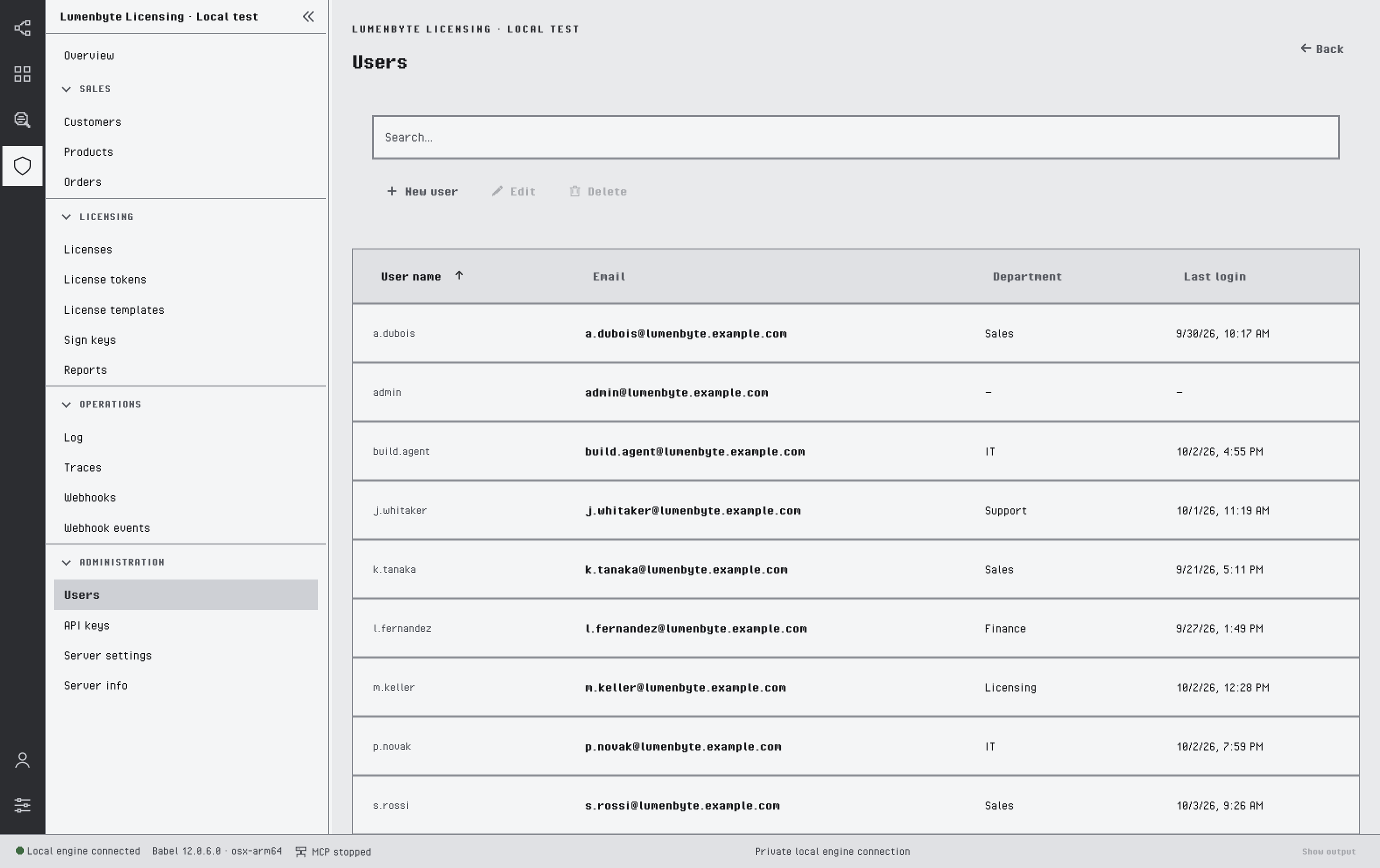This screenshot has width=1380, height=868.
Task: Select m.keller@lumenbyte.example.com email
Action: click(x=685, y=687)
